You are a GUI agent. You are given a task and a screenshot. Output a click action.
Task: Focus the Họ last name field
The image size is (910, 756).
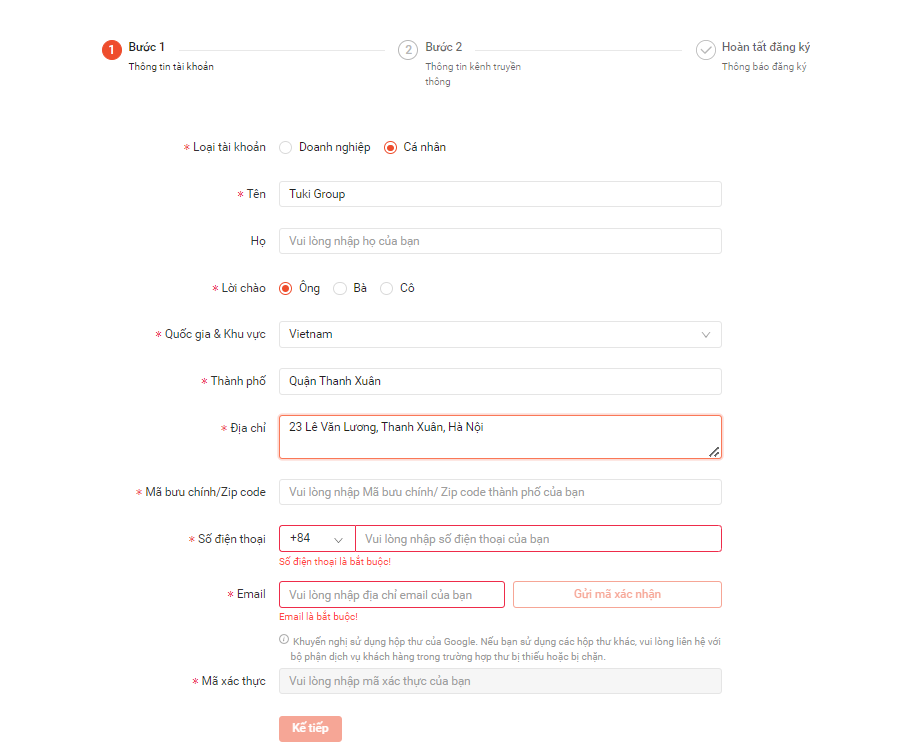tap(500, 241)
